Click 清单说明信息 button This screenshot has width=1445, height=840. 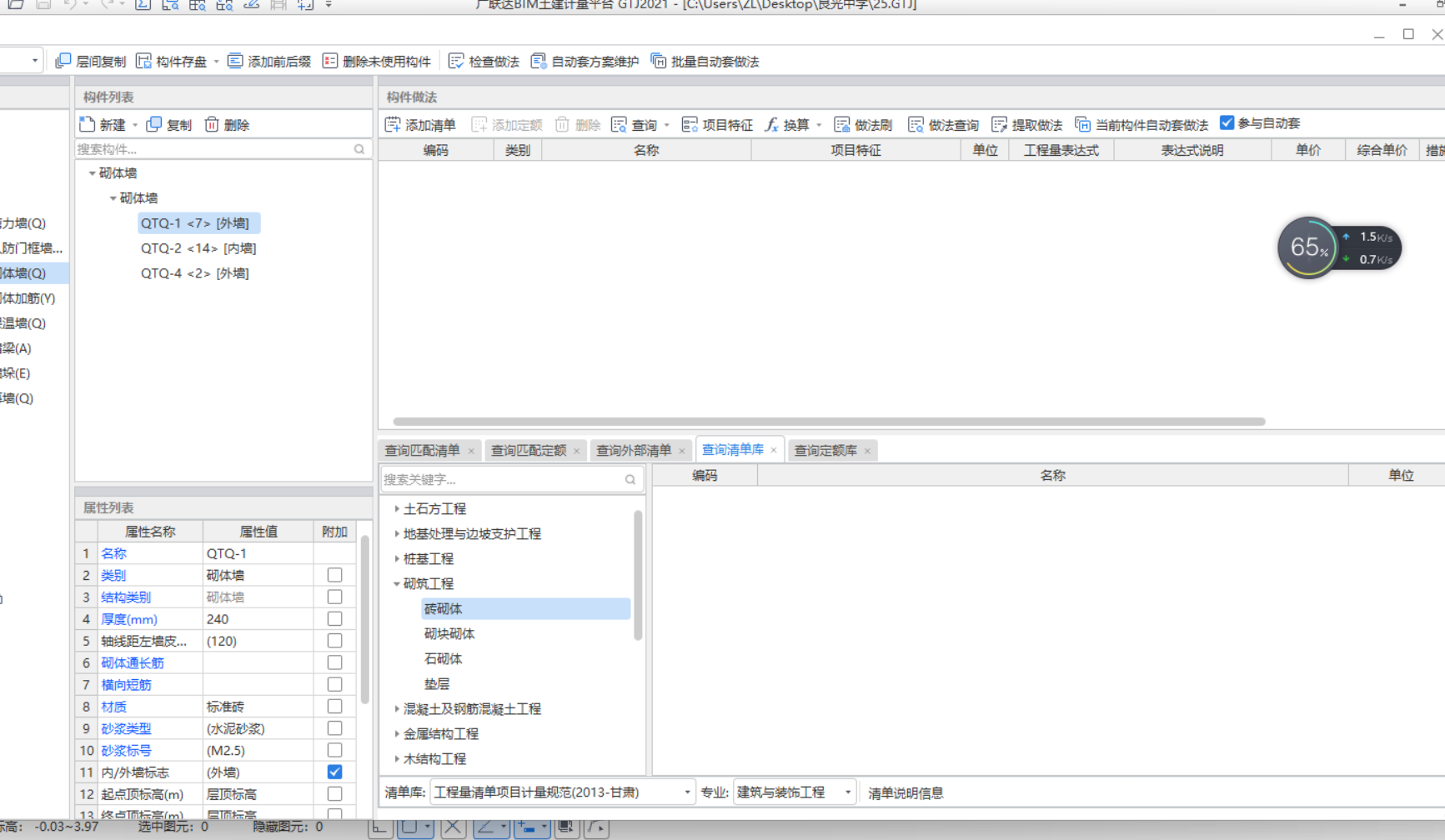[x=906, y=792]
